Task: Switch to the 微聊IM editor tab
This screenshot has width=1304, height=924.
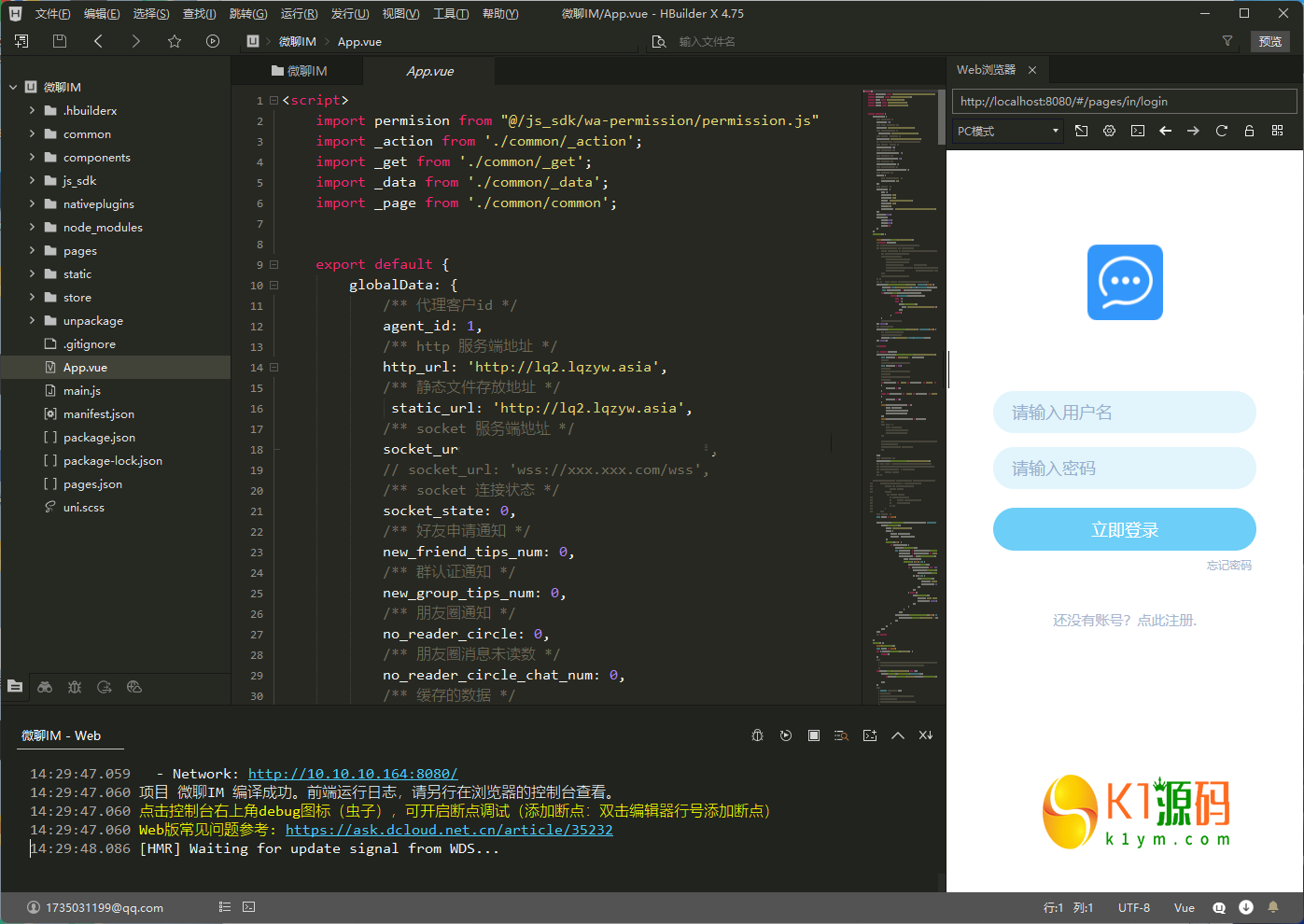Action: (299, 71)
